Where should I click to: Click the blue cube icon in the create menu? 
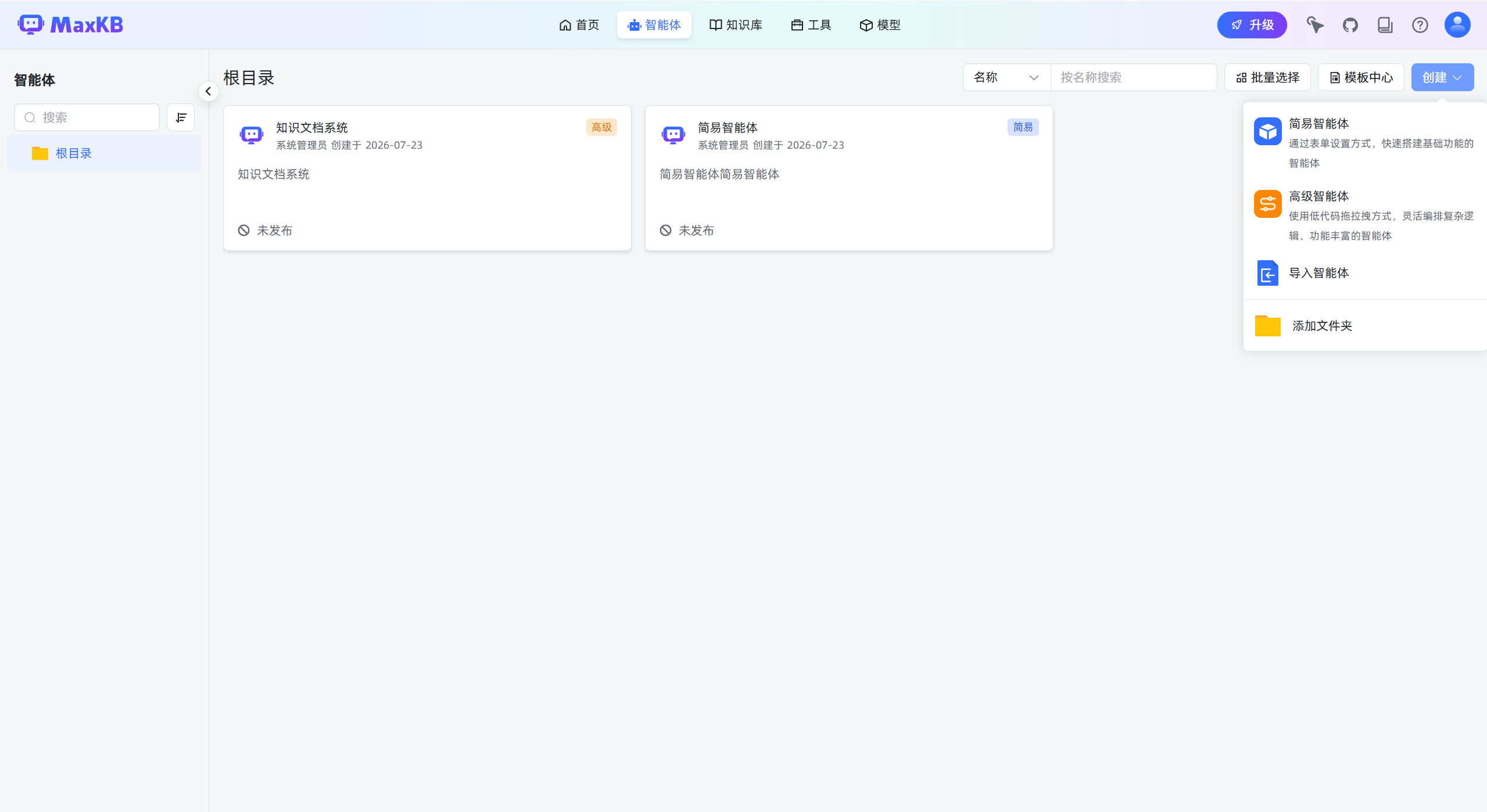point(1267,131)
